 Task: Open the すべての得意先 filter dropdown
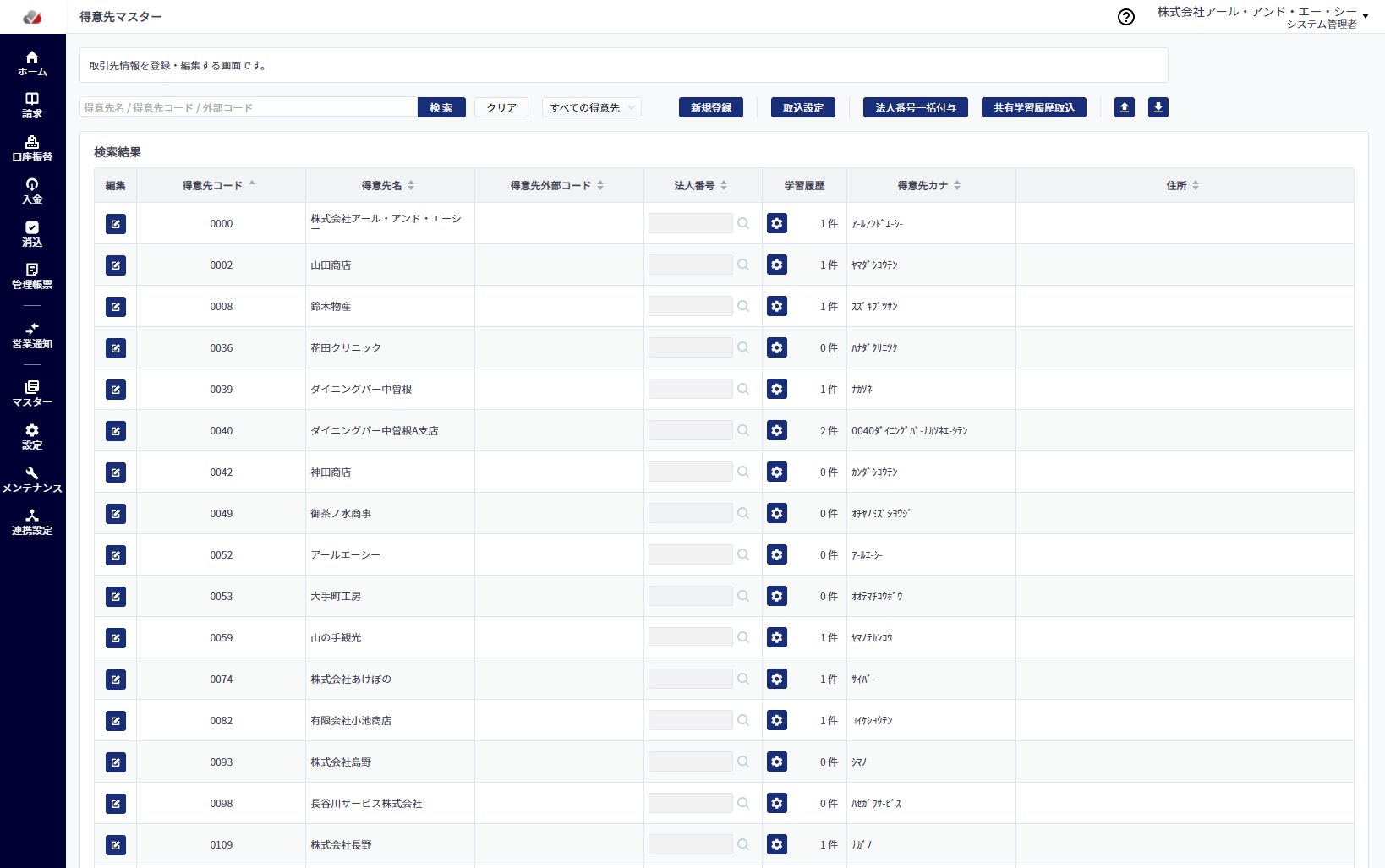[592, 107]
